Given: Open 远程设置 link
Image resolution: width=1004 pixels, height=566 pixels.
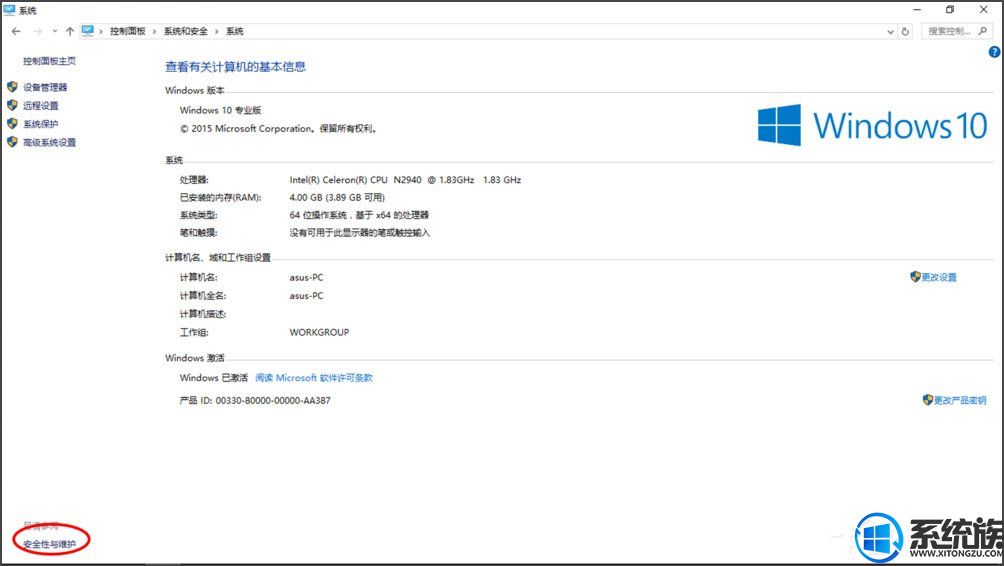Looking at the screenshot, I should point(40,106).
